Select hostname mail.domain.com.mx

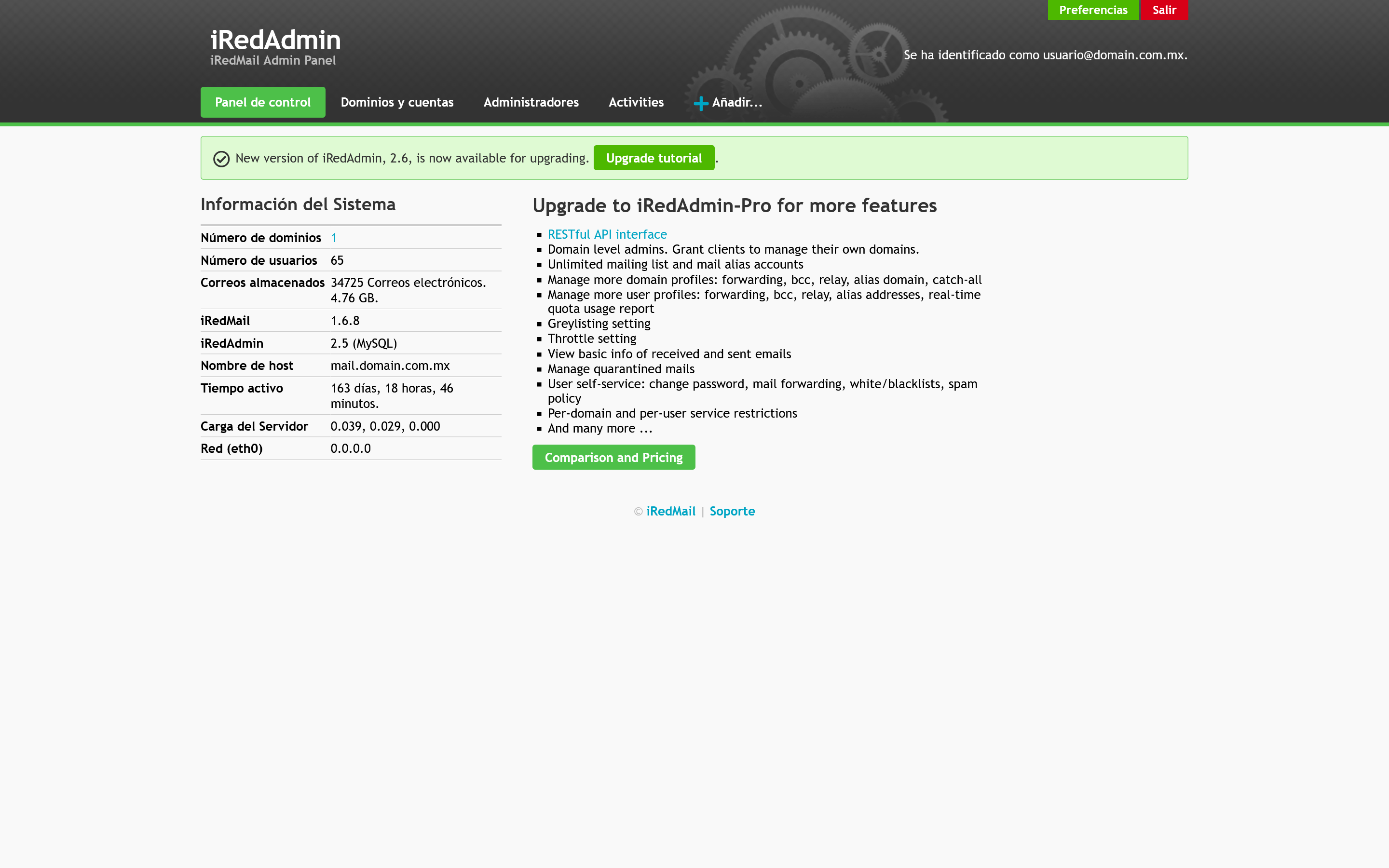[x=390, y=365]
